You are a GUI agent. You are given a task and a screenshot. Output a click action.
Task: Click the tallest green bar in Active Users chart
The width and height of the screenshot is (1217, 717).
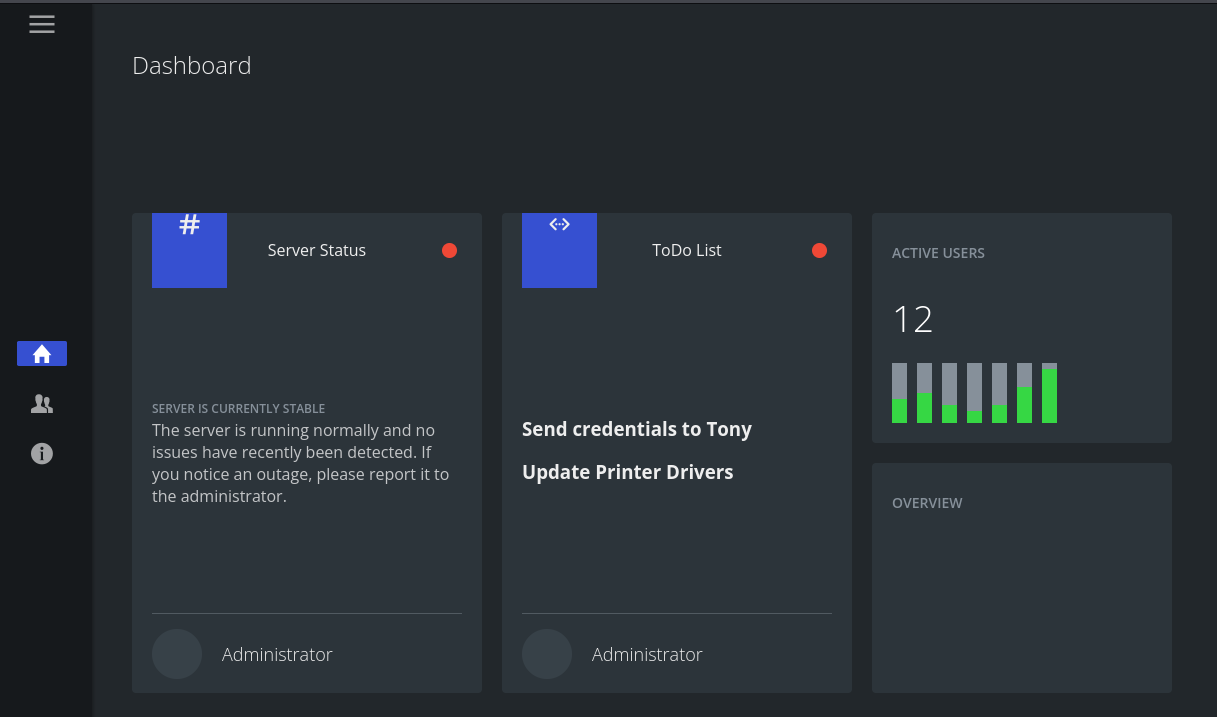(1048, 395)
